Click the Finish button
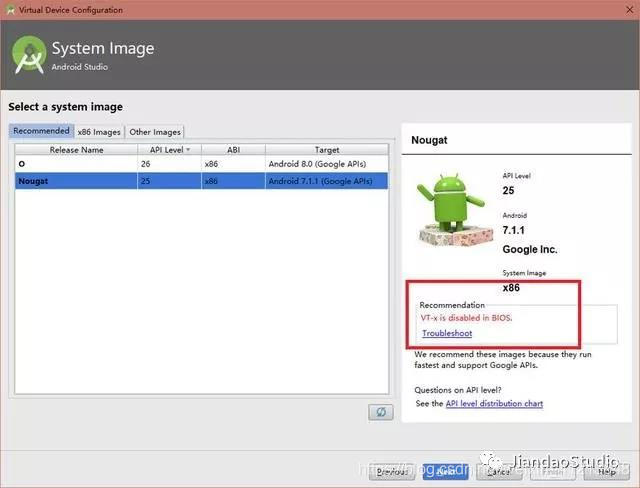 553,472
